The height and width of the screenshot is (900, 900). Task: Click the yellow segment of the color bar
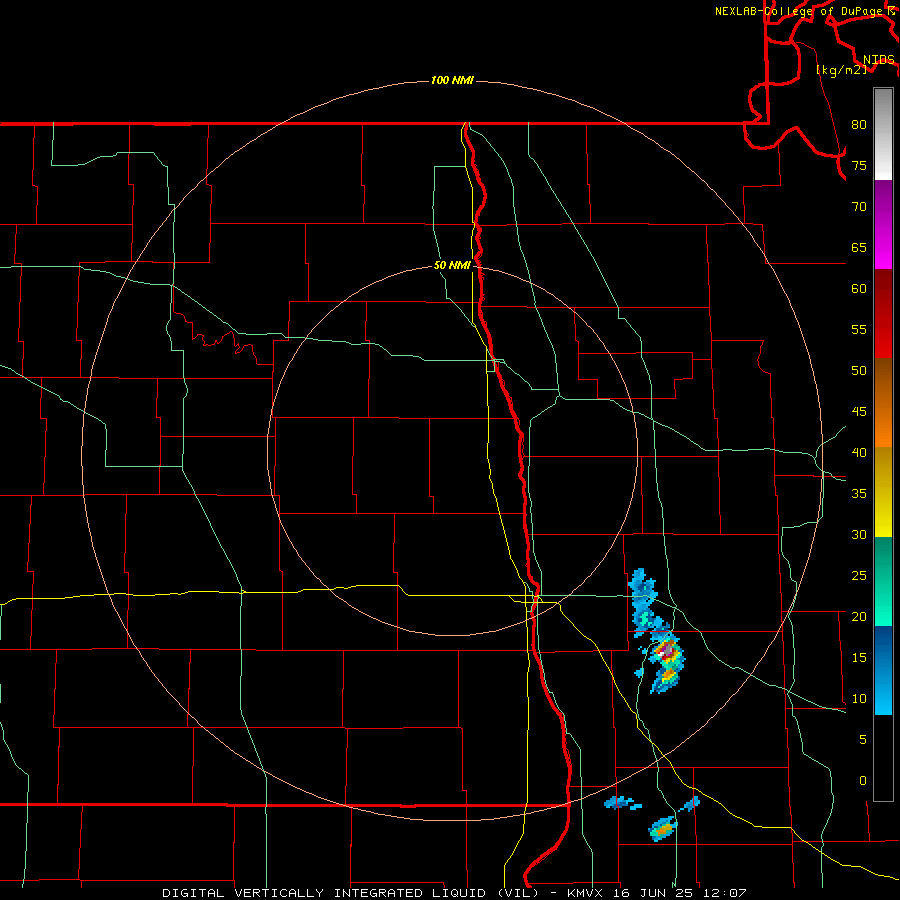883,492
